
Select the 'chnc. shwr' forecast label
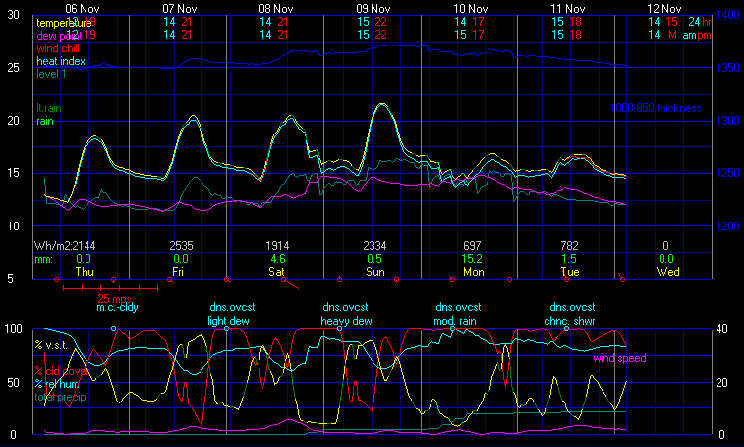click(569, 321)
